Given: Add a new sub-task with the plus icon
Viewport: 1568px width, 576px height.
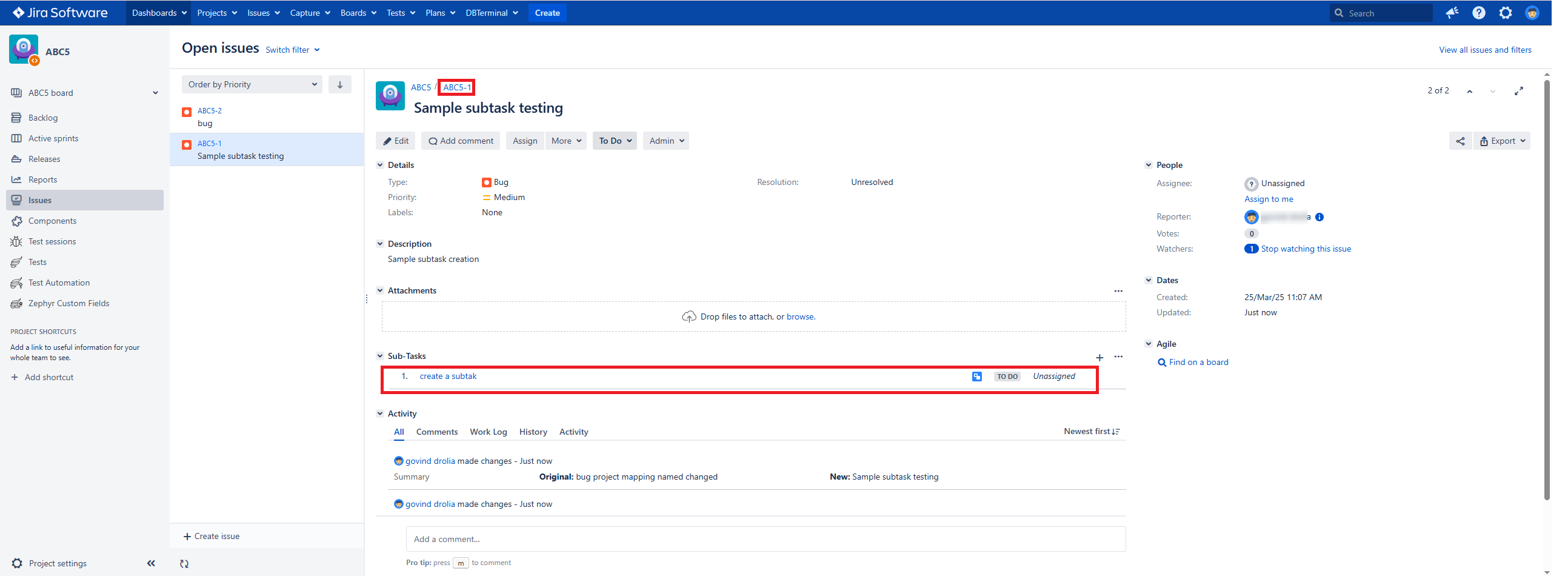Looking at the screenshot, I should (1100, 357).
